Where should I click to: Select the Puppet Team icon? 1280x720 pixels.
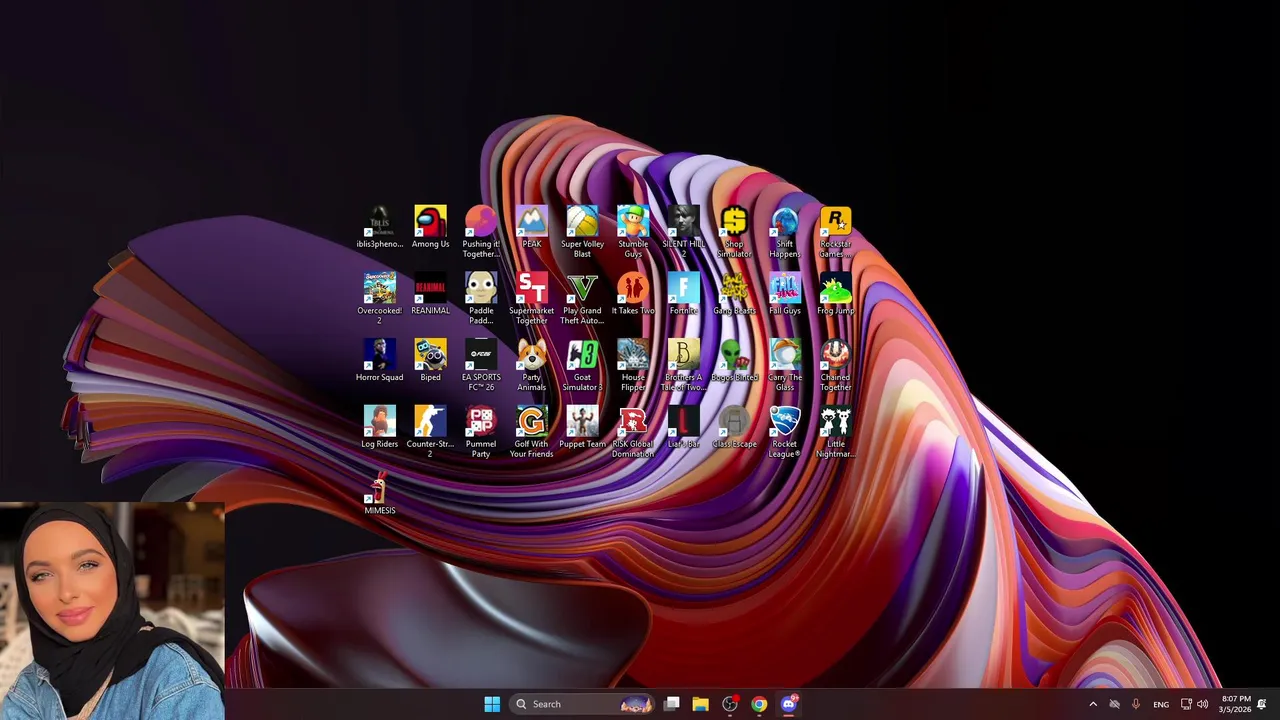pyautogui.click(x=582, y=427)
